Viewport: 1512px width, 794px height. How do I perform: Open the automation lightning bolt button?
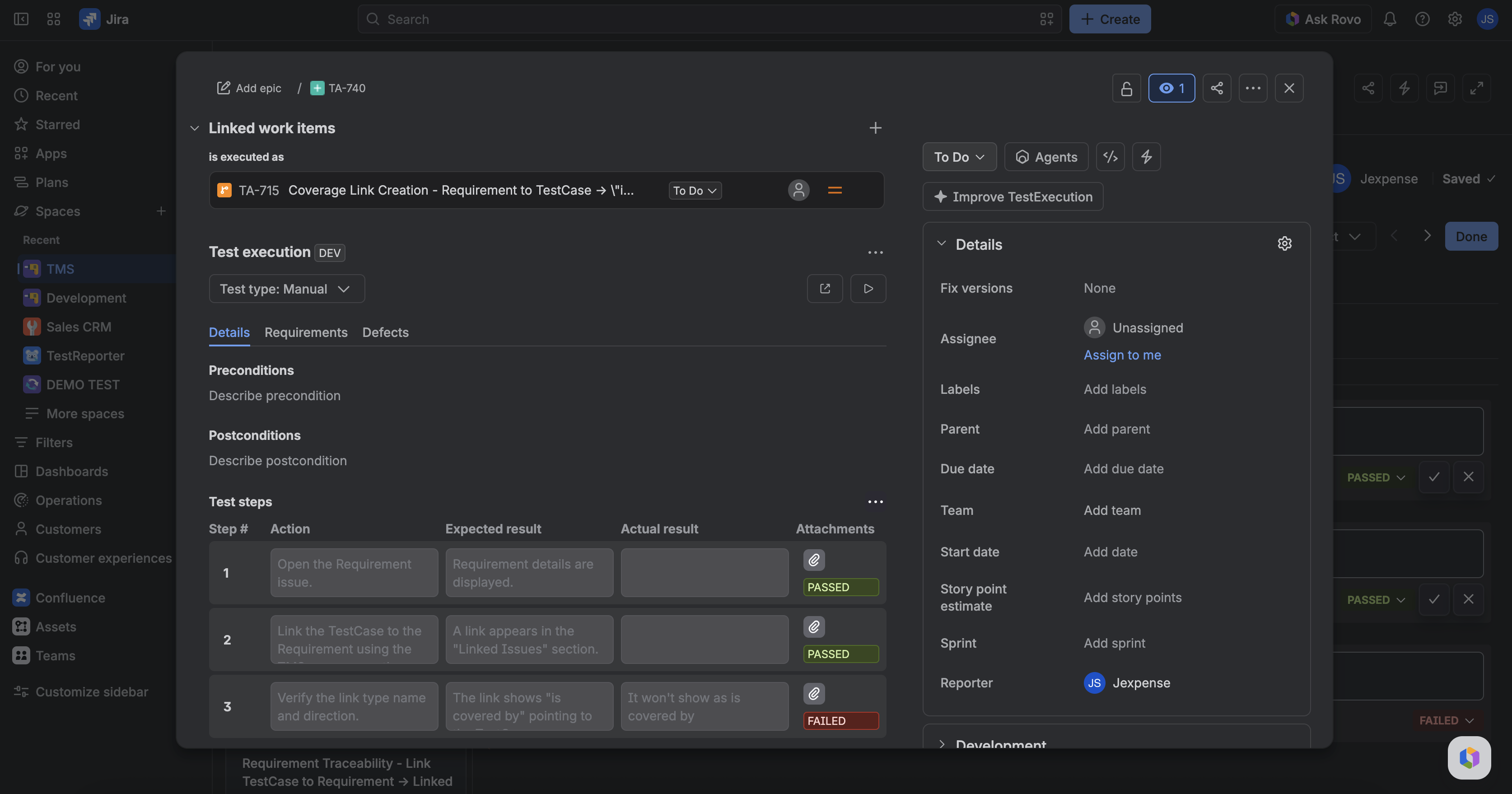tap(1146, 157)
